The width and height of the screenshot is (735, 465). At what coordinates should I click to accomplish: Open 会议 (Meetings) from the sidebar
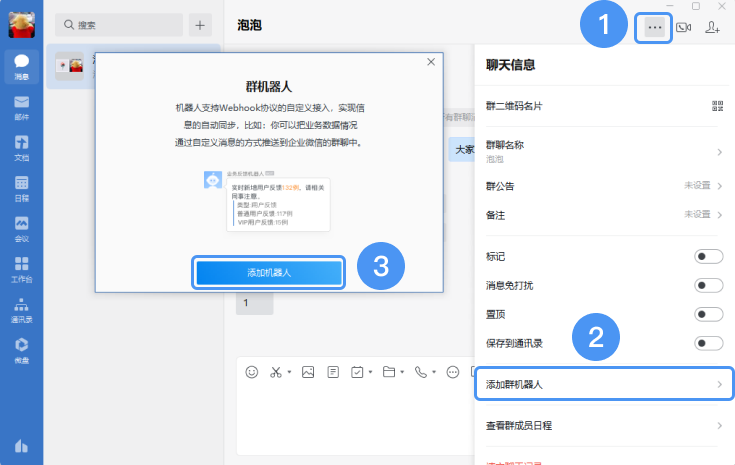pyautogui.click(x=21, y=228)
